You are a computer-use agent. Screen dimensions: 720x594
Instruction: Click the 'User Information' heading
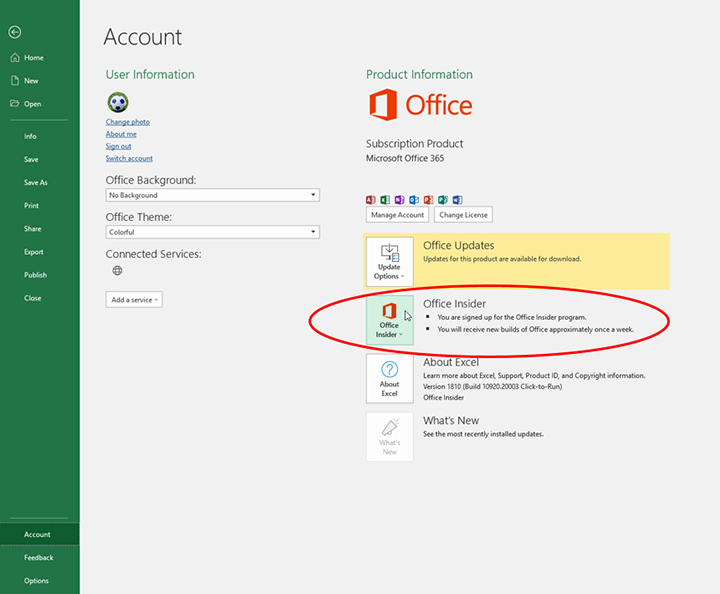pos(150,74)
